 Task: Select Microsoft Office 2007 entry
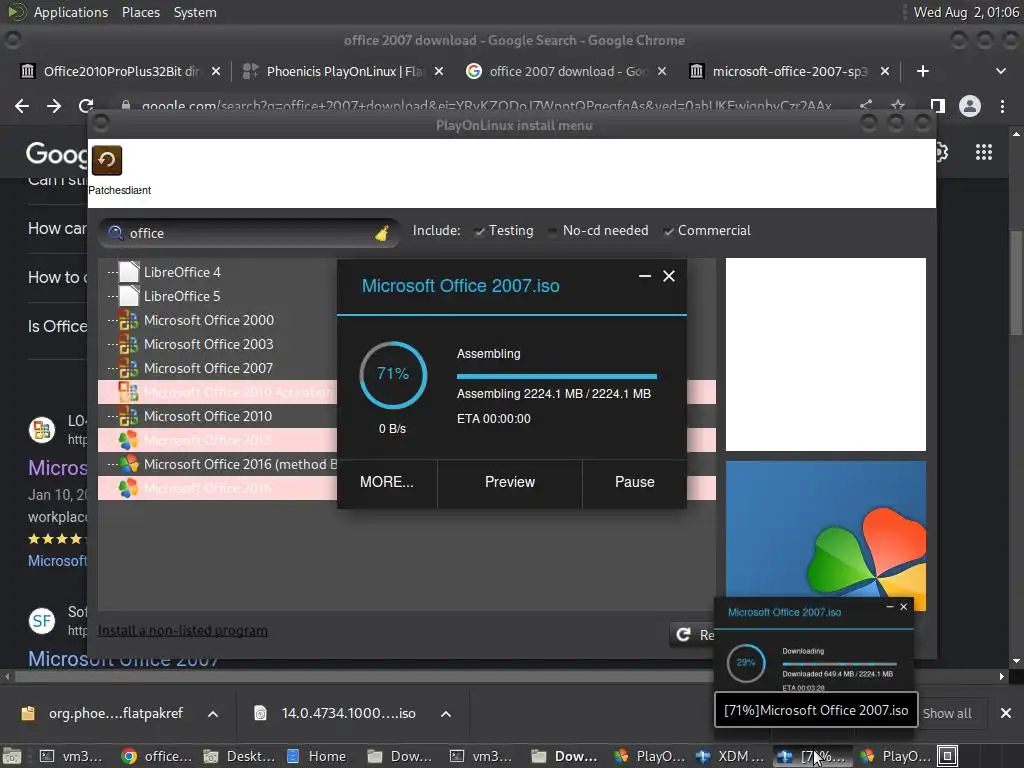point(208,368)
